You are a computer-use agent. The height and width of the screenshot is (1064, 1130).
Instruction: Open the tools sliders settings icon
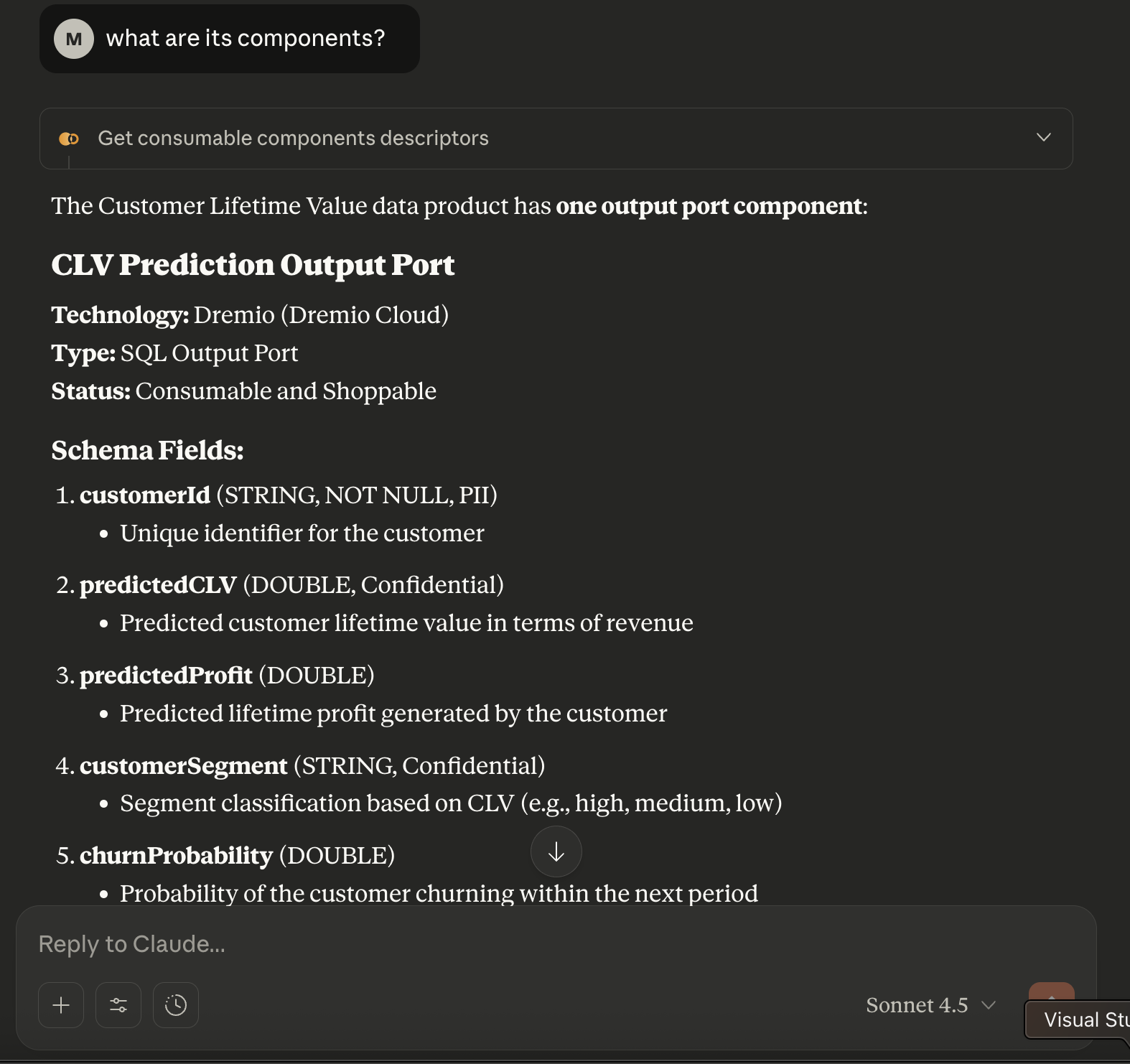(118, 1005)
